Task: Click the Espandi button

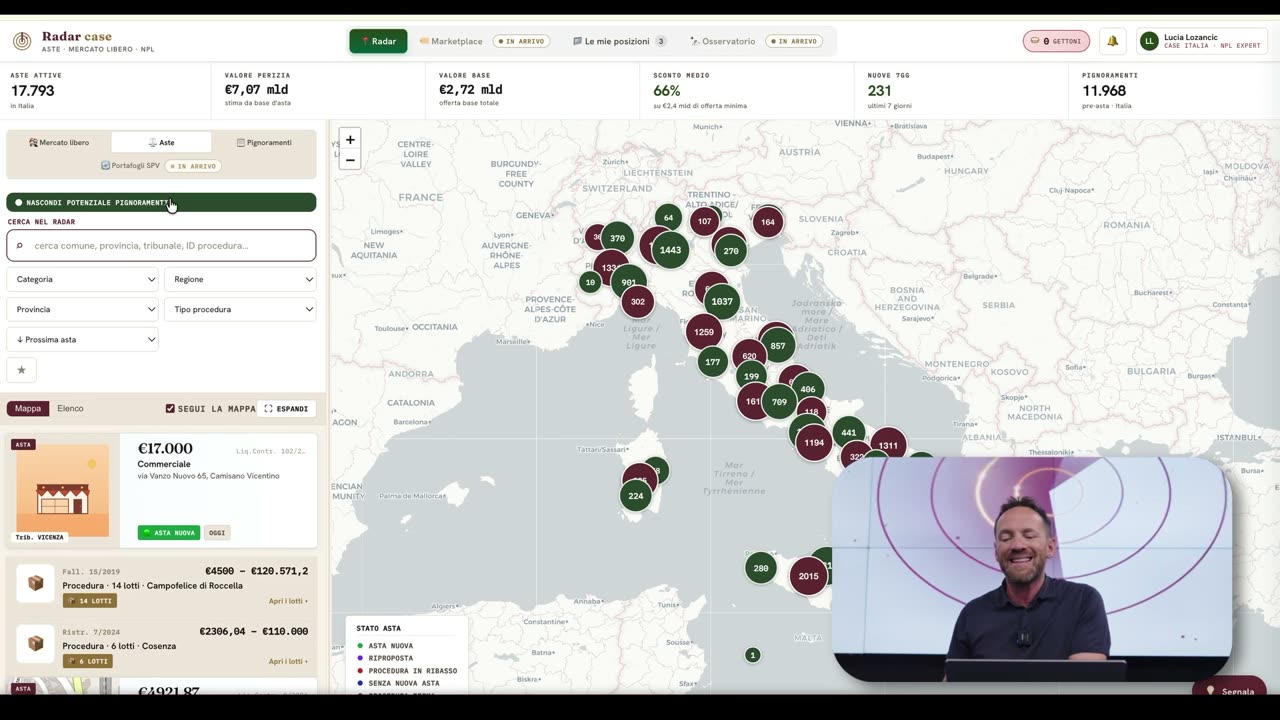Action: click(286, 409)
